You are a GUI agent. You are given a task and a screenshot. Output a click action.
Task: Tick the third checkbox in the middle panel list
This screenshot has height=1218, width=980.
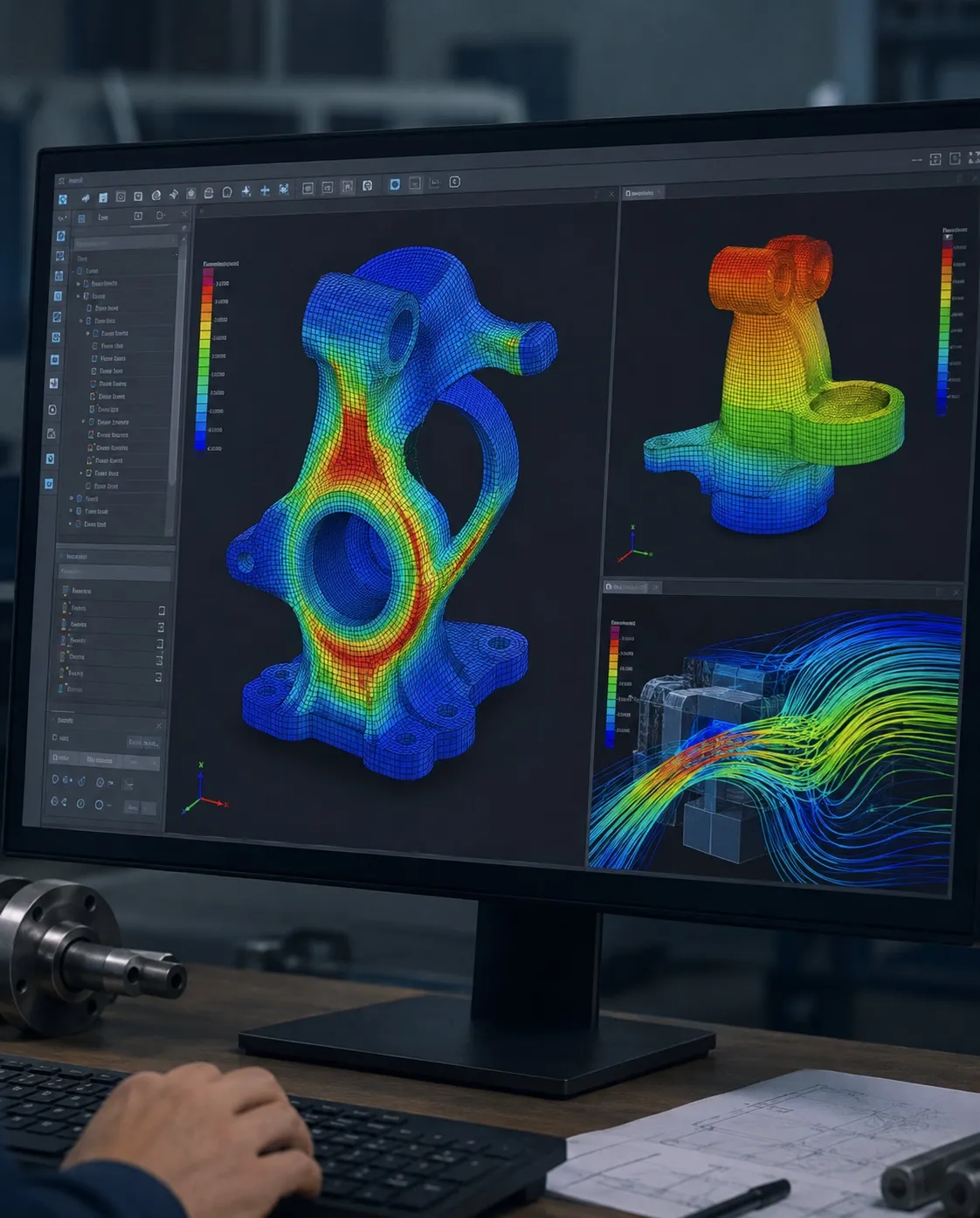click(x=160, y=644)
